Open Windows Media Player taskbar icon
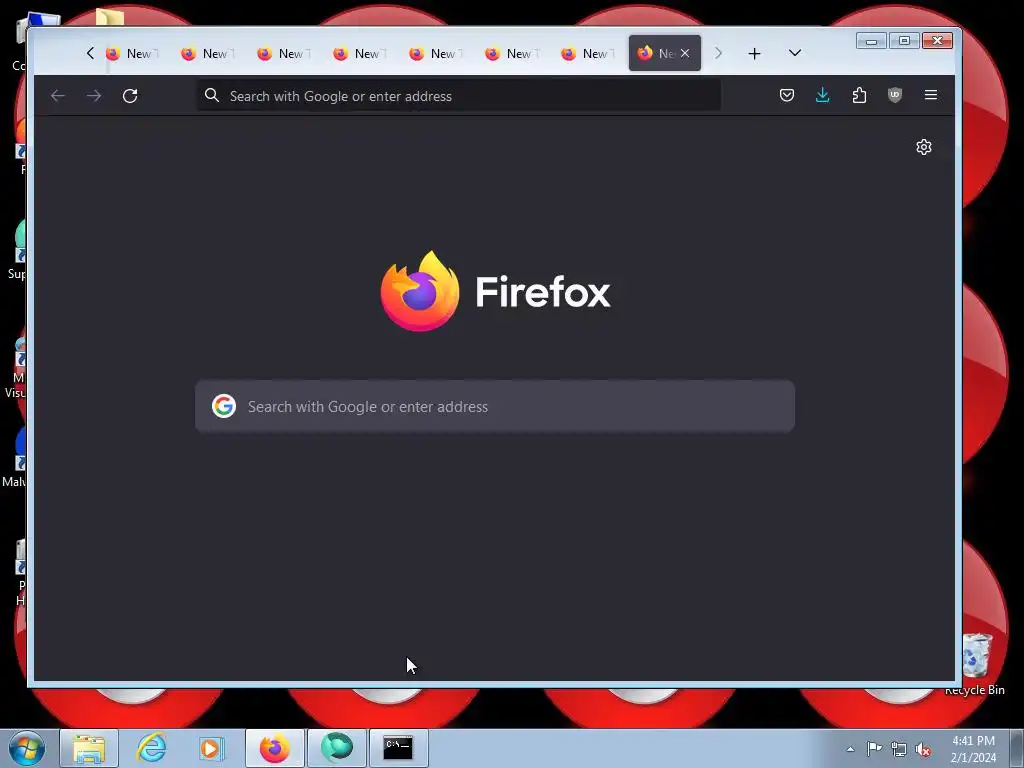The height and width of the screenshot is (768, 1024). [212, 748]
